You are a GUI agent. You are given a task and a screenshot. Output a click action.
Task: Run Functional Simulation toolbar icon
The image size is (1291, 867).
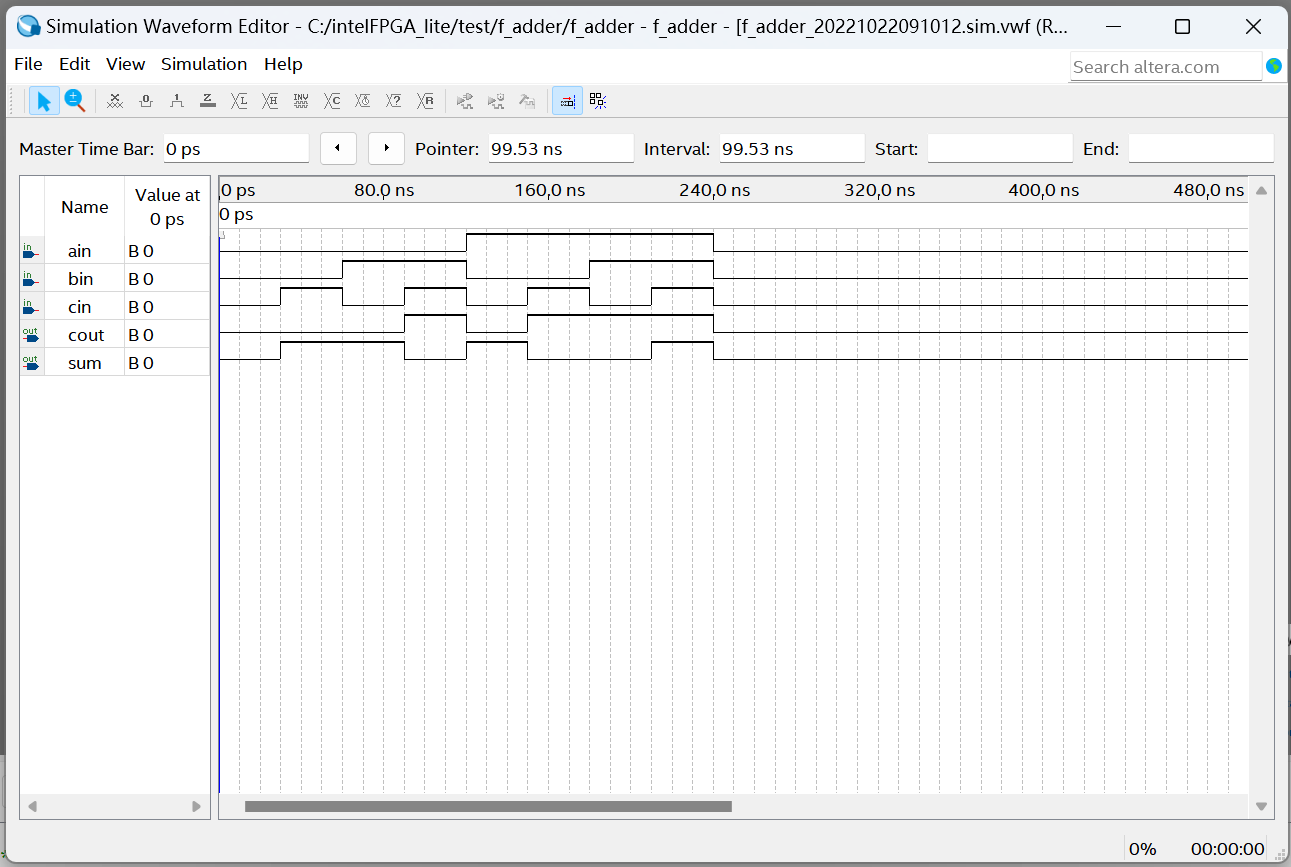point(465,101)
